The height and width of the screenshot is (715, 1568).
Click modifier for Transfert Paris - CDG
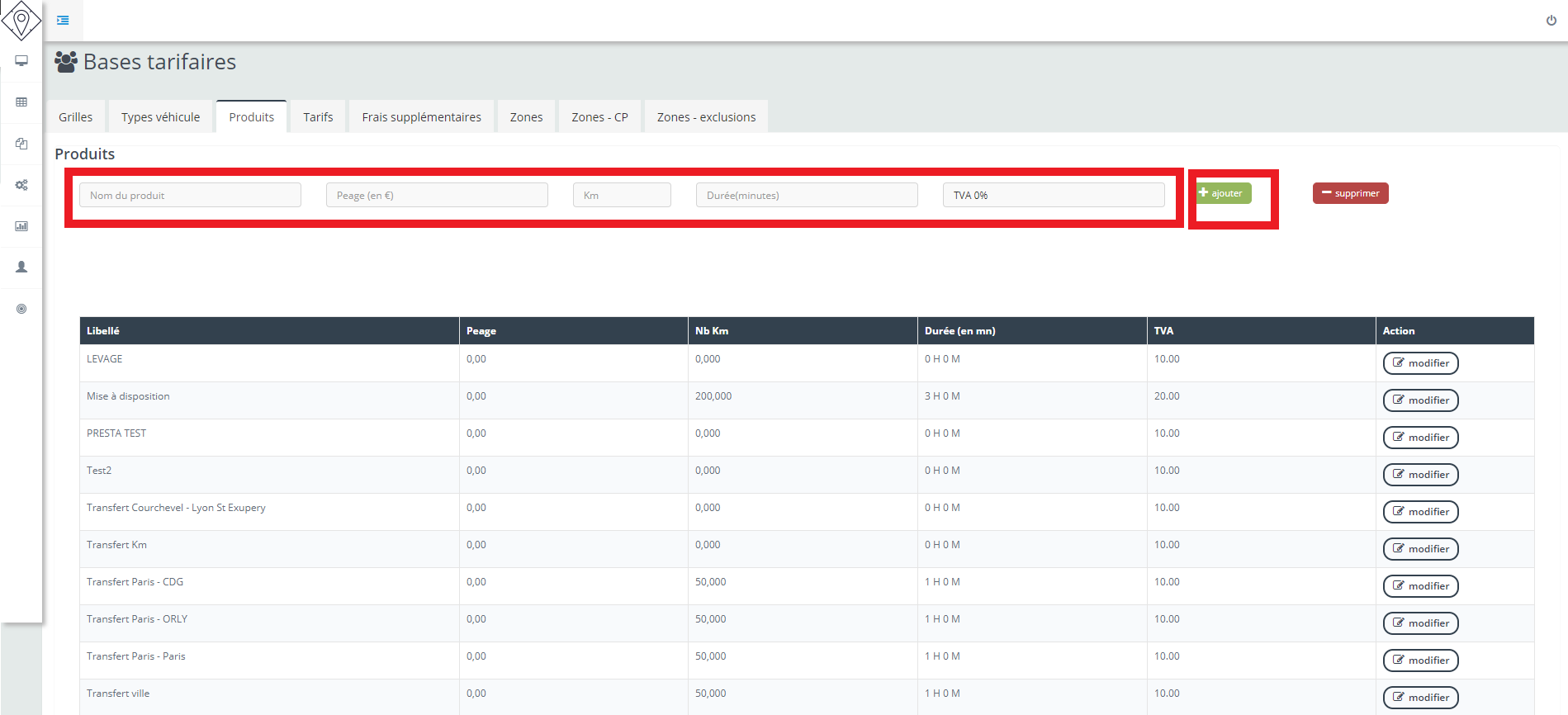[x=1420, y=586]
